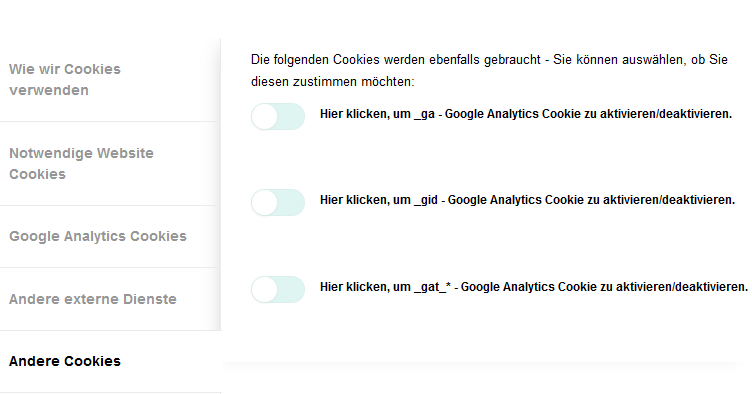Click the word 'Cookies' under Notwendige Website
The width and height of the screenshot is (752, 394).
point(37,174)
